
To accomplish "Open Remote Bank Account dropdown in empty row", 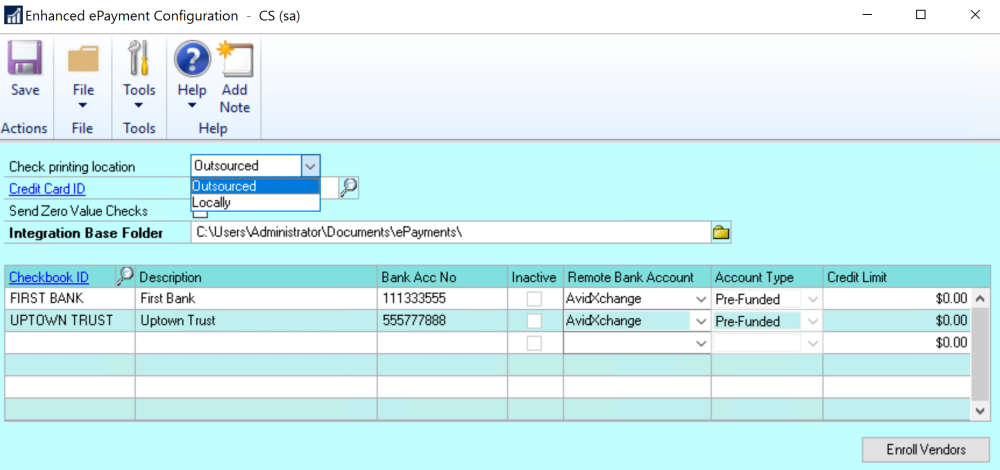I will pos(701,343).
